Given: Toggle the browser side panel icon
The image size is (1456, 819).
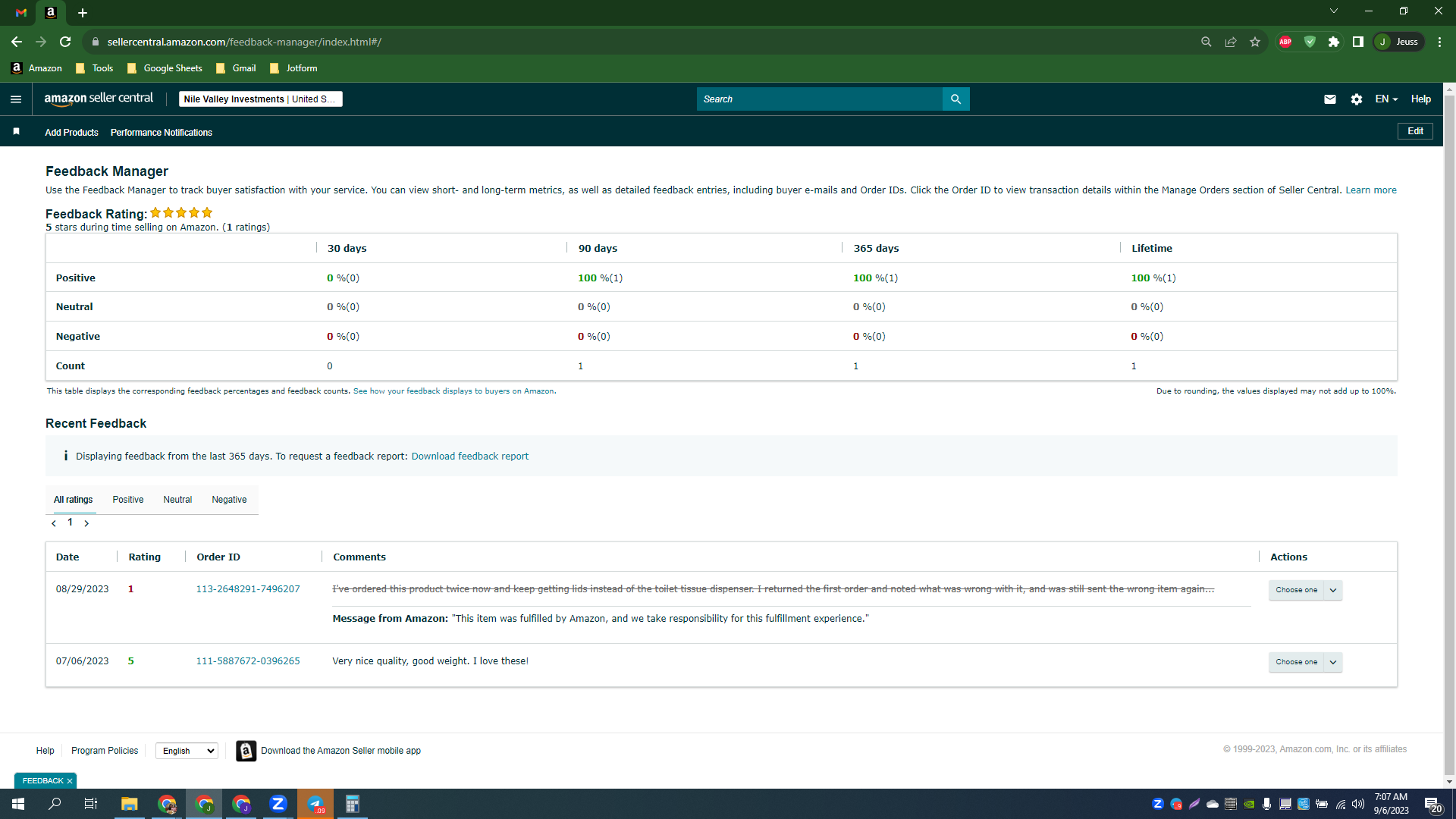Looking at the screenshot, I should [x=1358, y=42].
